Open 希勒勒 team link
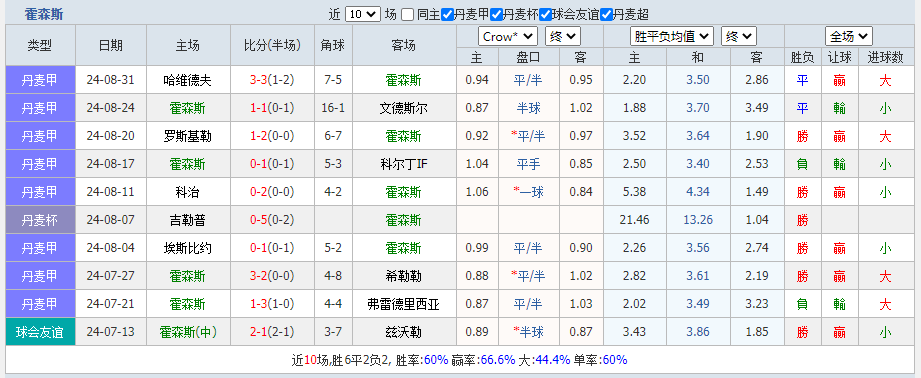The image size is (921, 378). pyautogui.click(x=404, y=276)
